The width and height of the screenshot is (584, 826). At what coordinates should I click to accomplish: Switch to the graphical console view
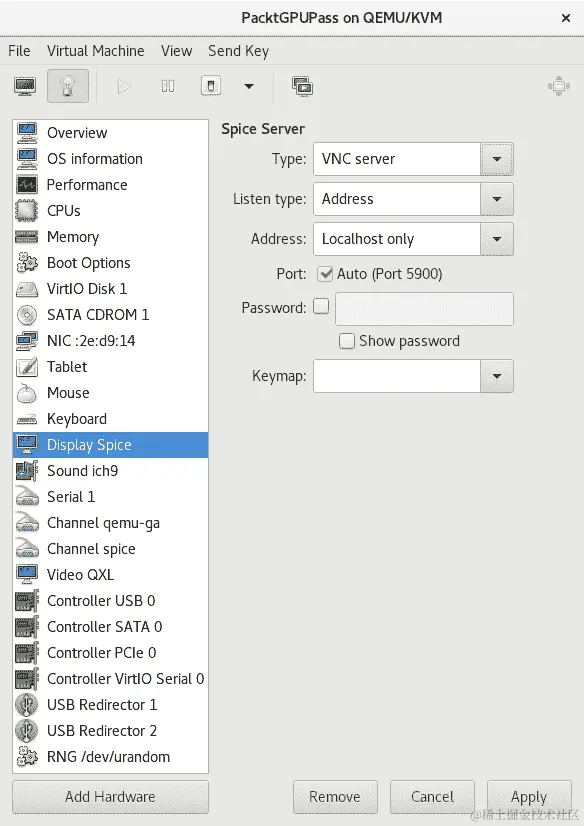pos(24,86)
